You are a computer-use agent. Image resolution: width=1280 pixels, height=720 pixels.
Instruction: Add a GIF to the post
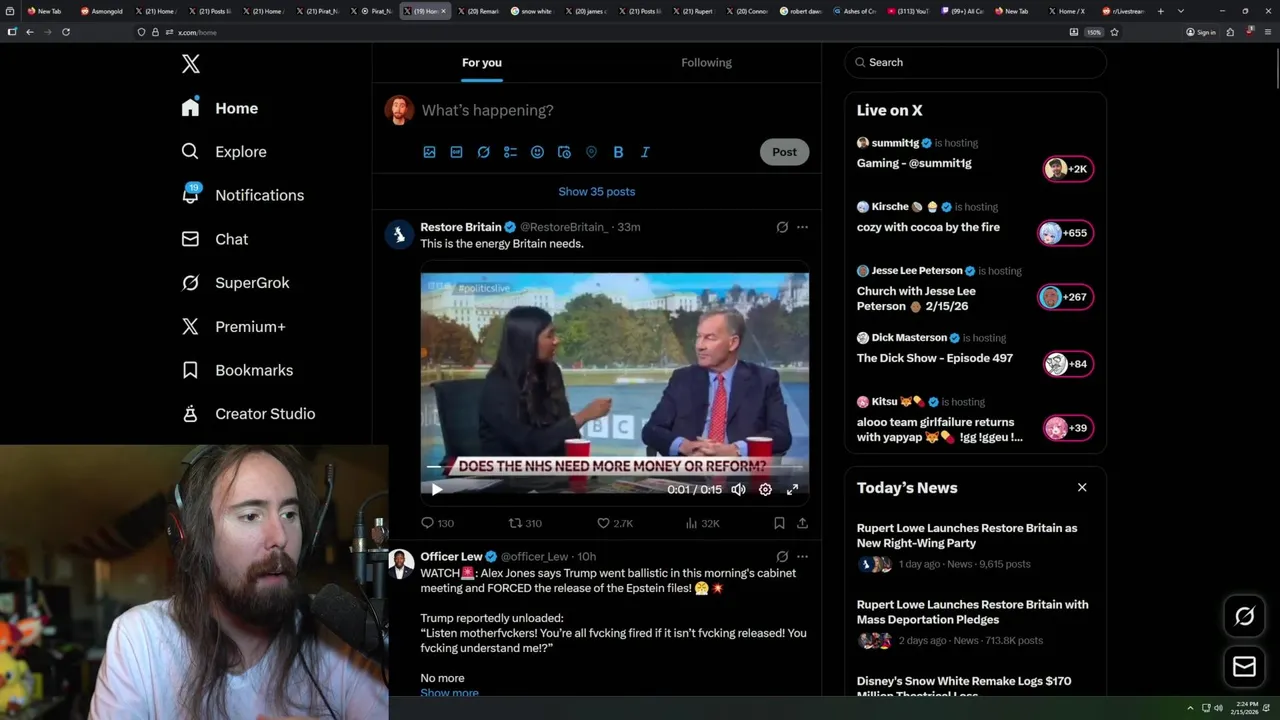click(456, 152)
